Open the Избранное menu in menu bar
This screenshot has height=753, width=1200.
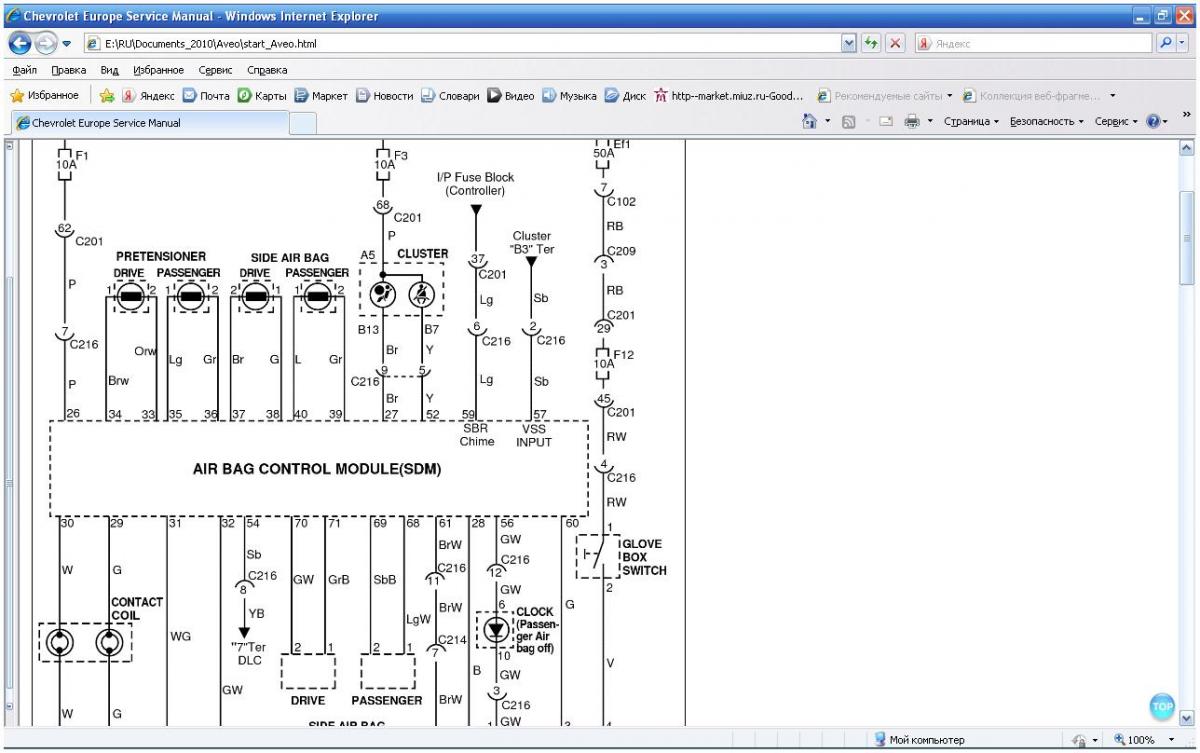point(160,70)
